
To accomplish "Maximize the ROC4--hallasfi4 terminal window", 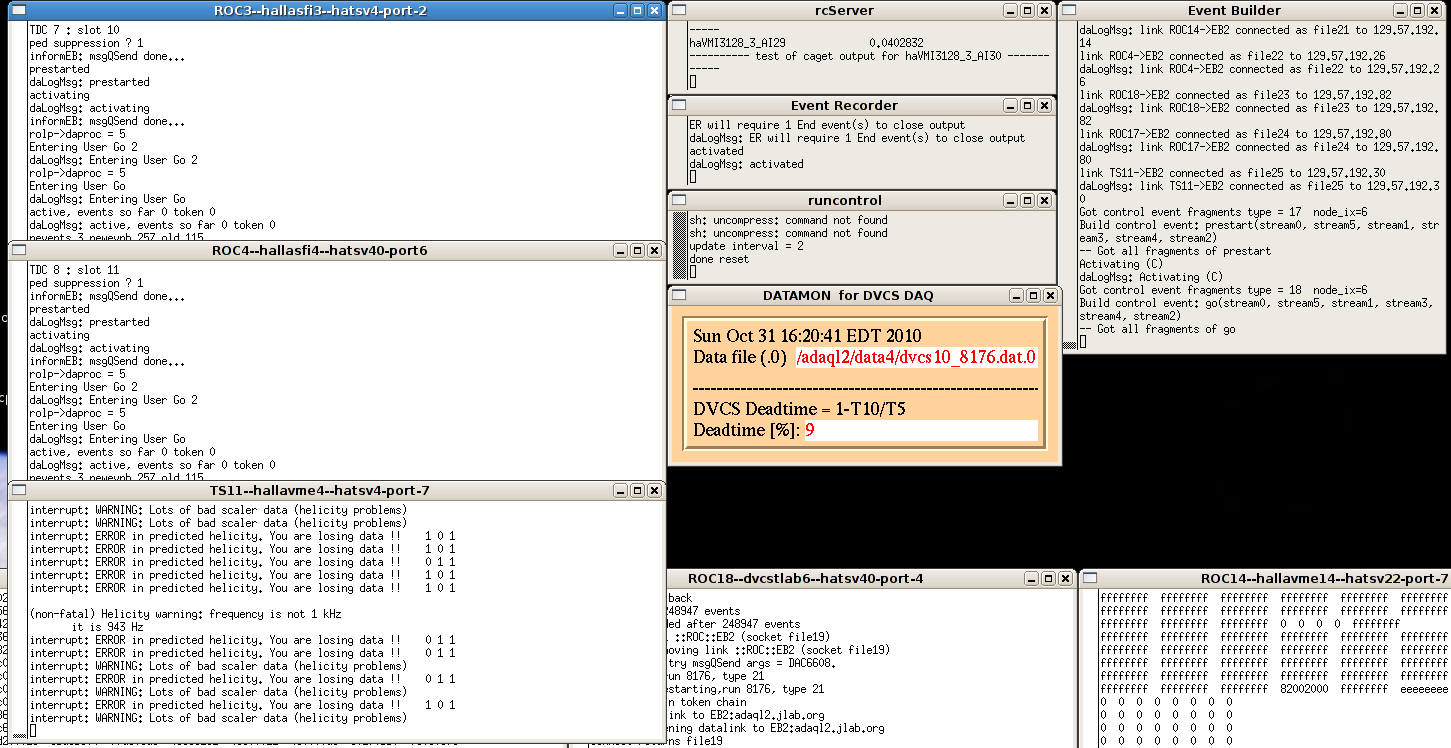I will pyautogui.click(x=637, y=250).
